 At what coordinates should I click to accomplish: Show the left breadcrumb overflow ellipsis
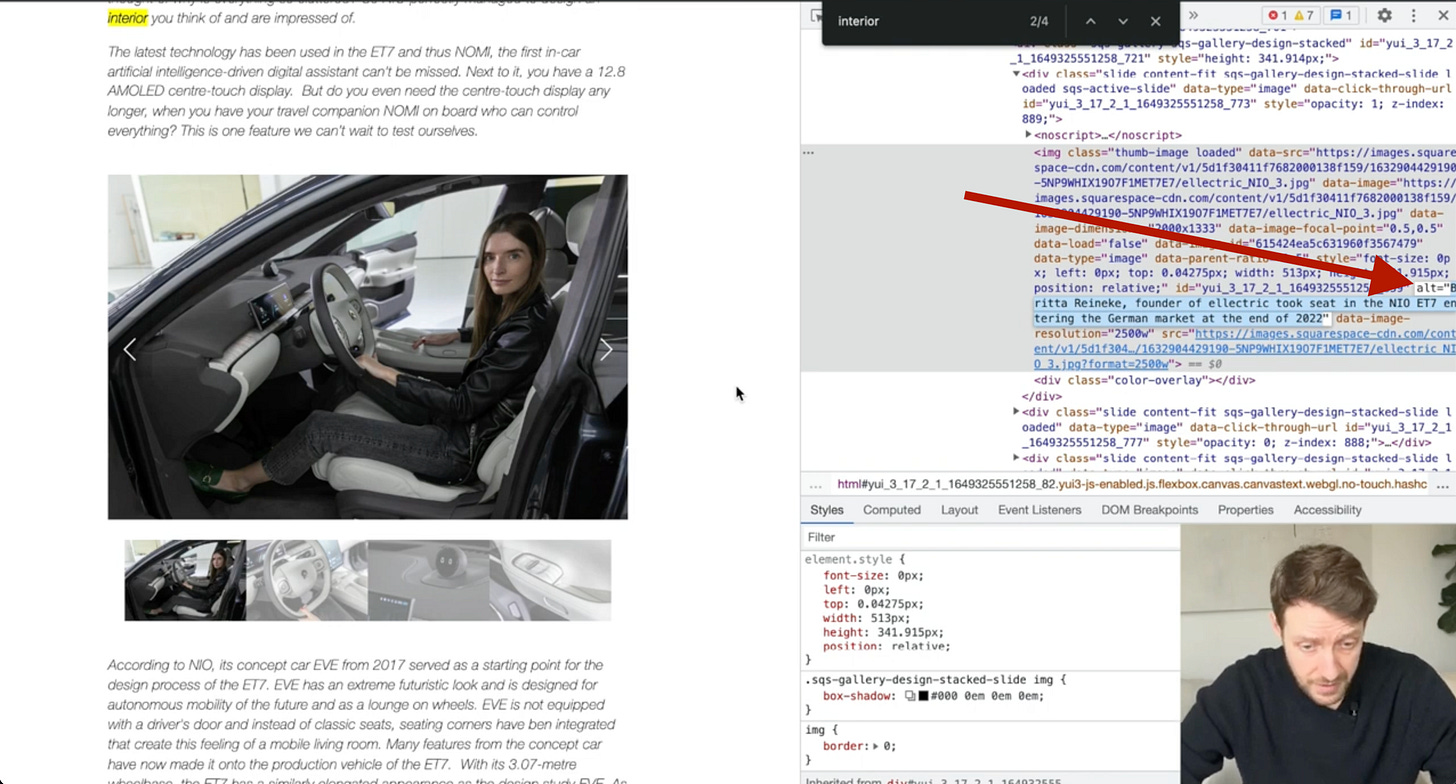tap(816, 485)
